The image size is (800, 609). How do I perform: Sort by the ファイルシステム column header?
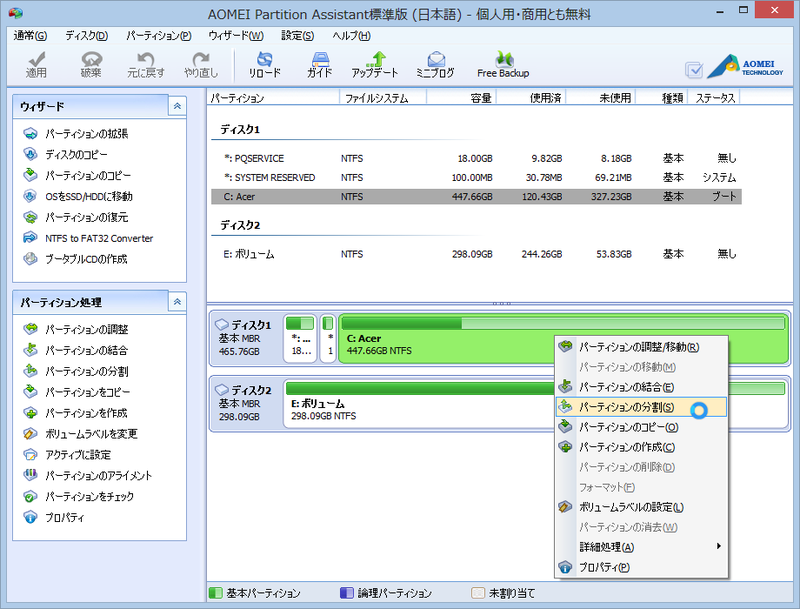coord(383,97)
